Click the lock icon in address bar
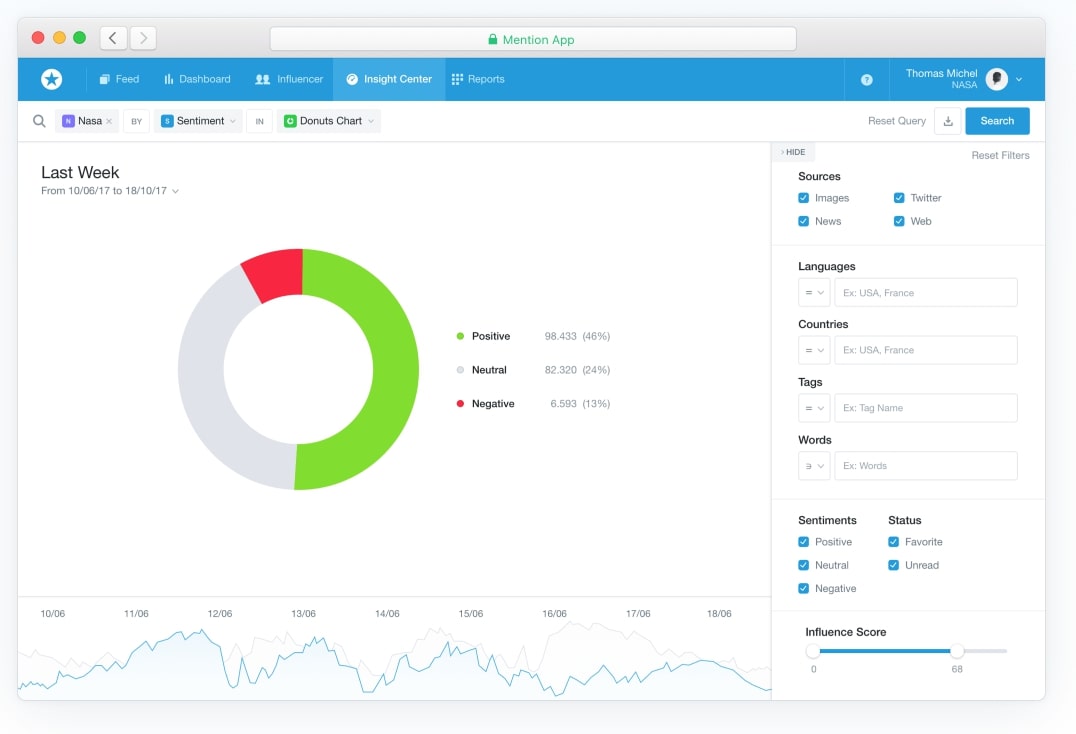The height and width of the screenshot is (734, 1076). (492, 39)
